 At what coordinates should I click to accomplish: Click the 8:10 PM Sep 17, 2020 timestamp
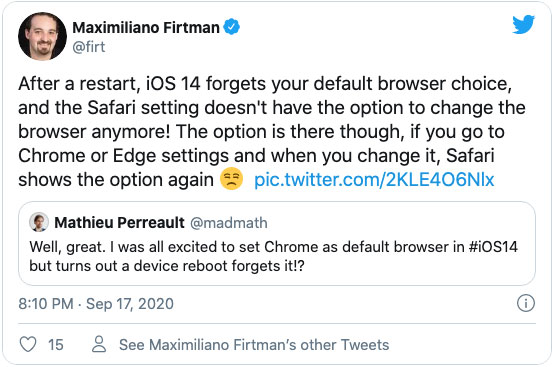point(96,304)
